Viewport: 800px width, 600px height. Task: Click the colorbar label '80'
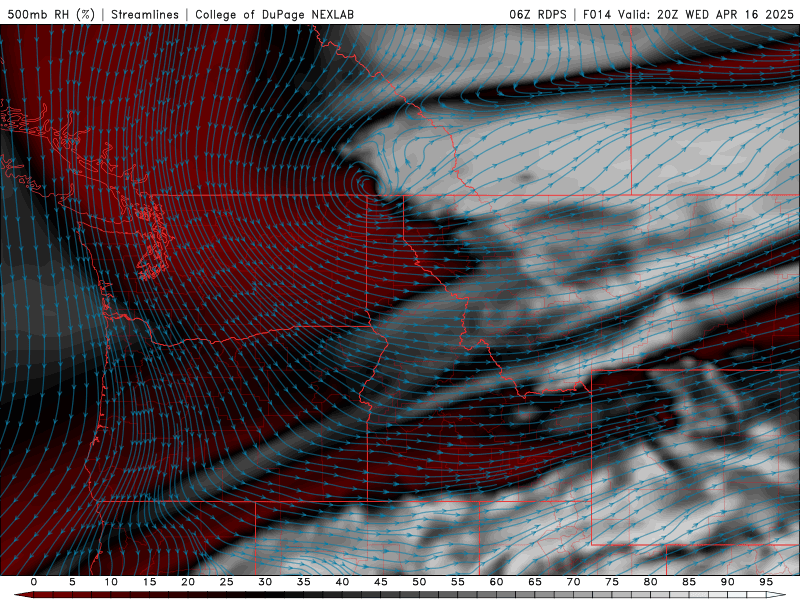tap(651, 582)
